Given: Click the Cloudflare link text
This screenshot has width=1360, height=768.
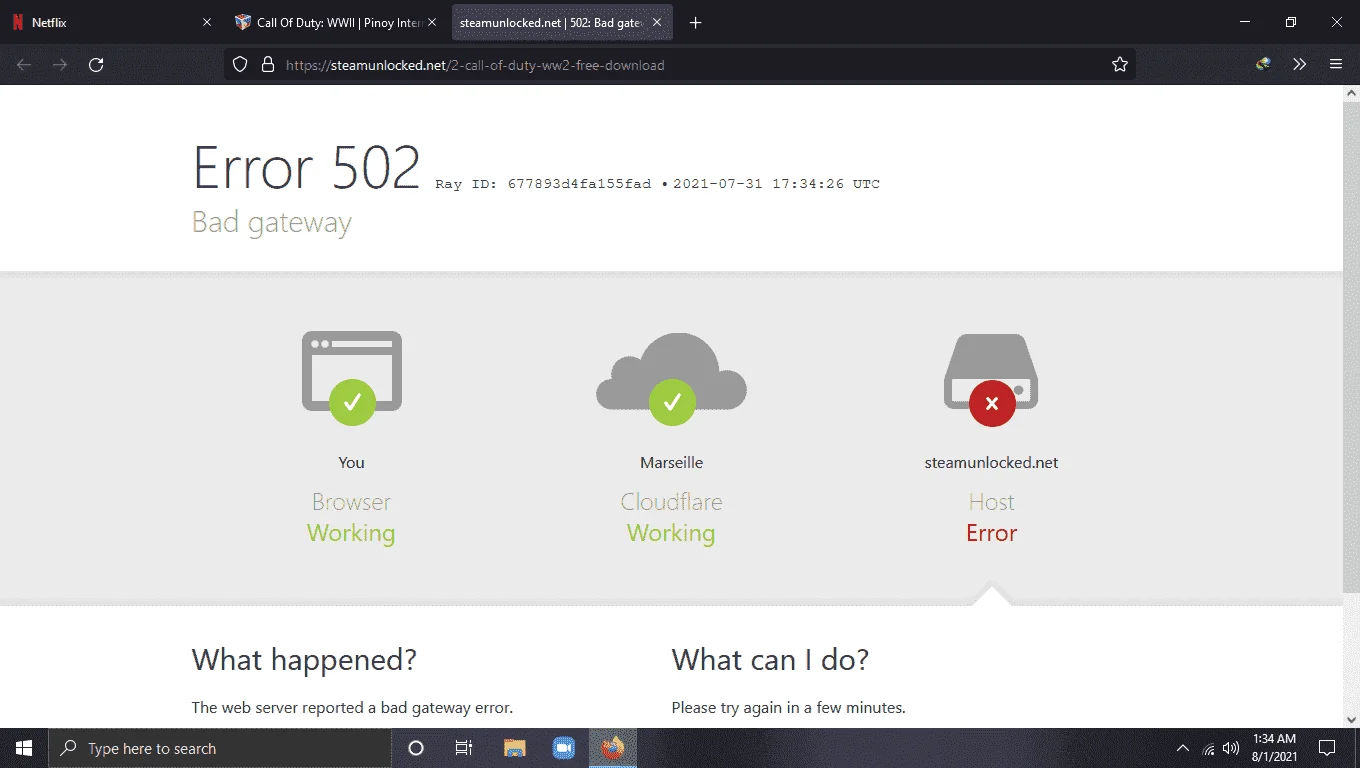Looking at the screenshot, I should click(671, 502).
